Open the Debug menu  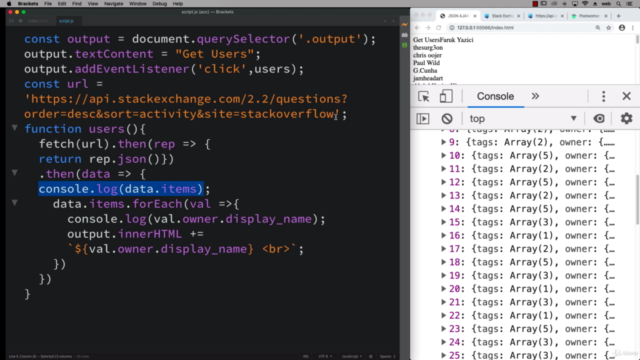point(160,4)
